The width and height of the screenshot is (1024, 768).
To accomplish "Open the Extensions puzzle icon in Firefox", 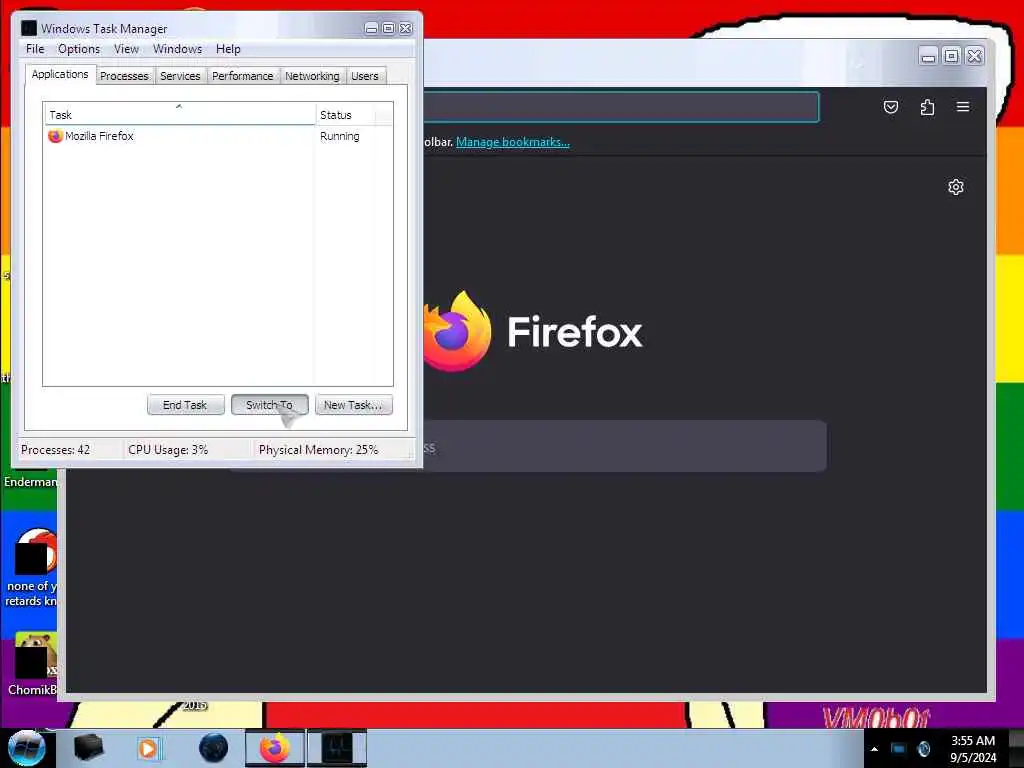I will click(x=927, y=107).
